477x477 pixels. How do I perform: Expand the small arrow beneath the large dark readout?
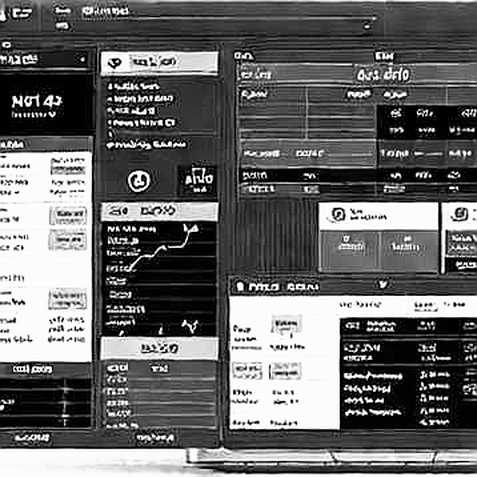(x=52, y=114)
